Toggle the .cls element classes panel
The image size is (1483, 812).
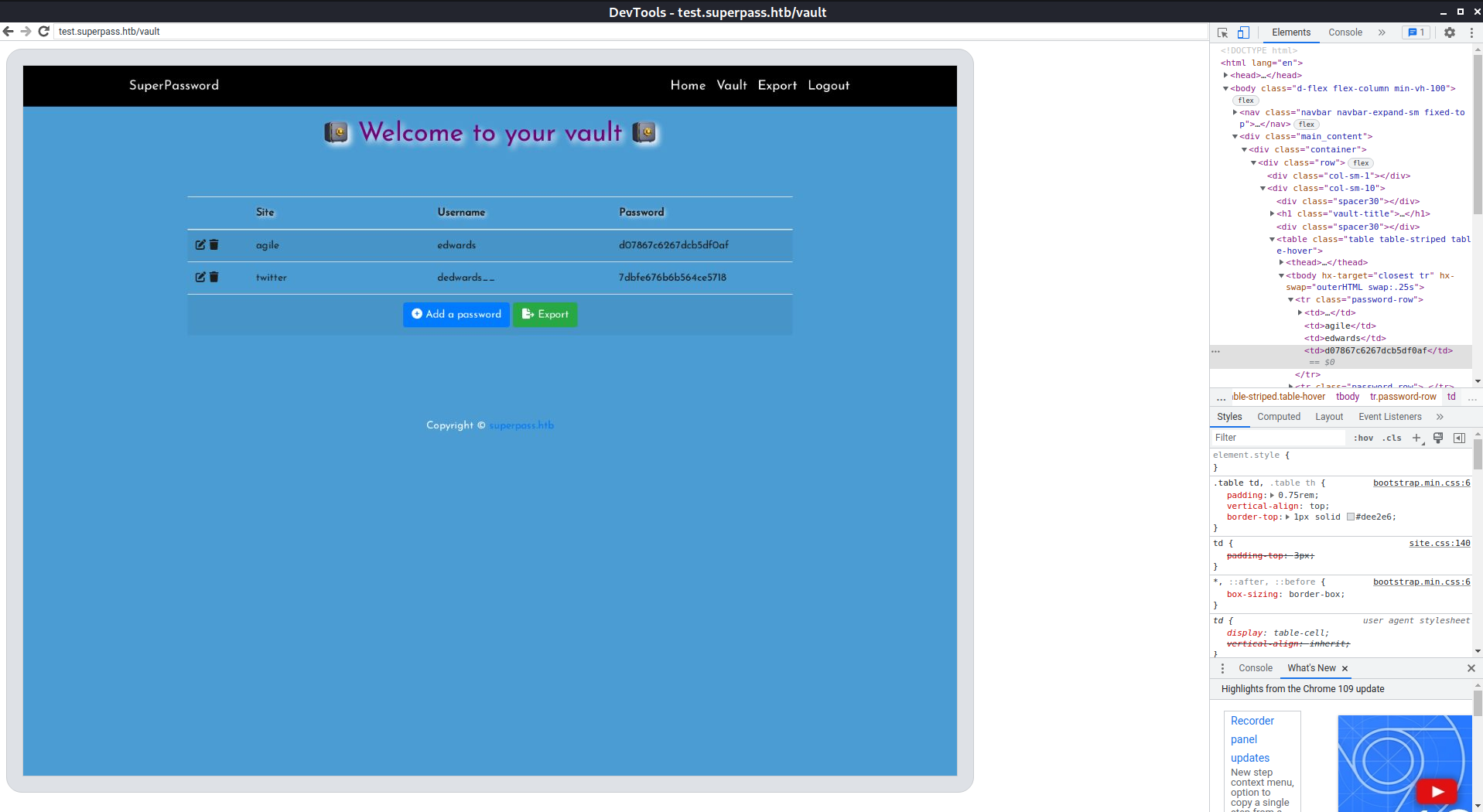click(x=1392, y=438)
